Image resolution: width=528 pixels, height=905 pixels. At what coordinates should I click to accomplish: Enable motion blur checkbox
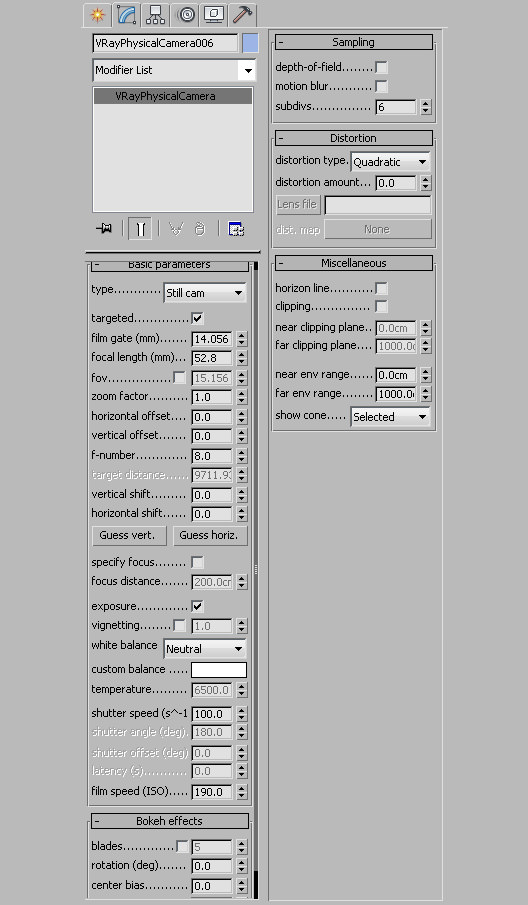click(381, 87)
